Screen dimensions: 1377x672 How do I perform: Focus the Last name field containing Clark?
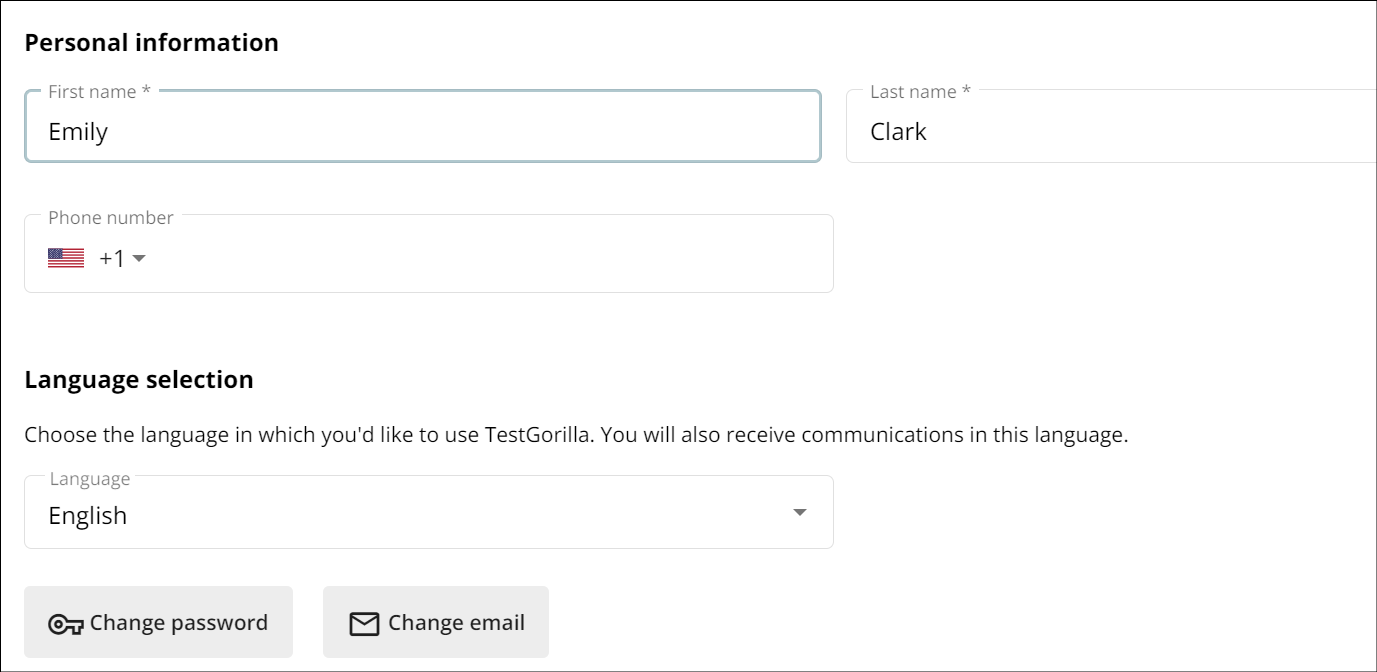click(x=1111, y=126)
